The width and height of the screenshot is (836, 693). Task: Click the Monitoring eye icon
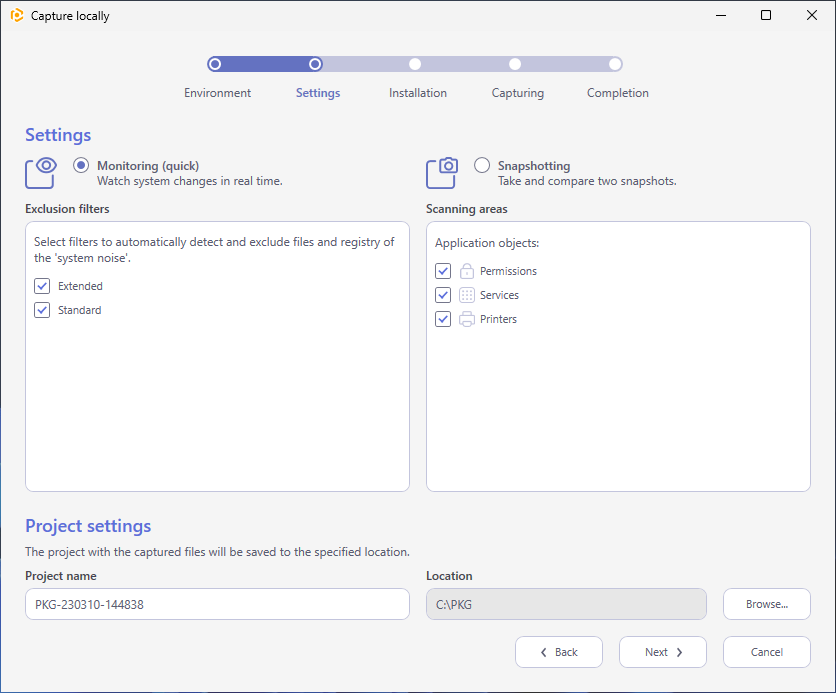(x=41, y=173)
